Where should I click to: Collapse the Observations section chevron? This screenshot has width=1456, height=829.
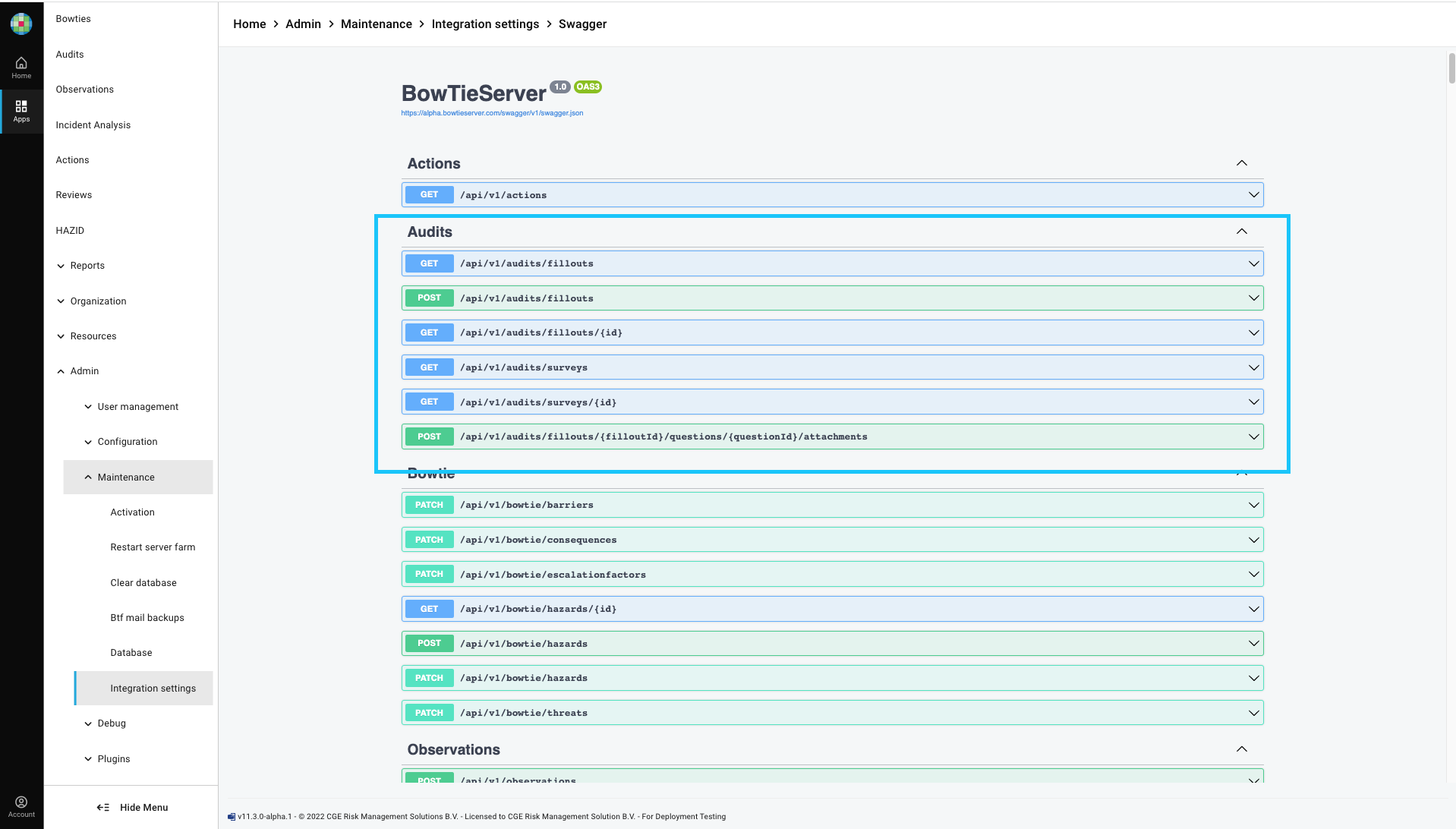pos(1241,749)
